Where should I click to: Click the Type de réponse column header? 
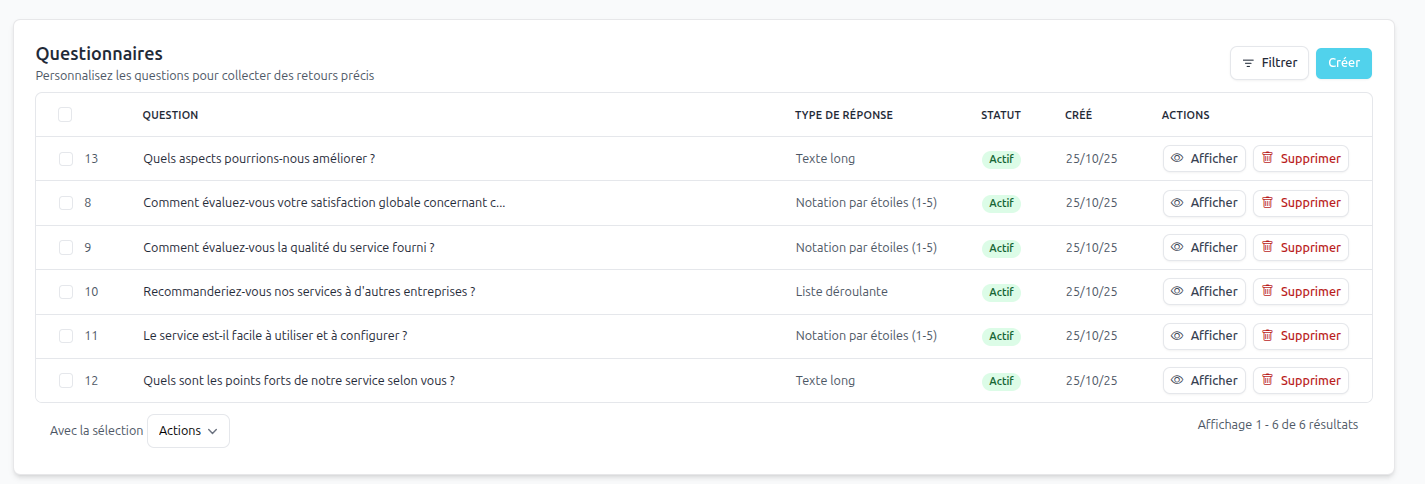843,115
